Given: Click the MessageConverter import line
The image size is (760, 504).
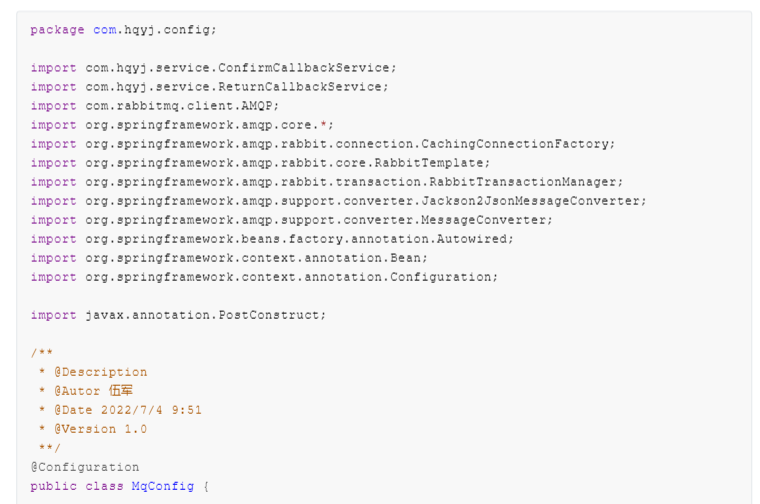Looking at the screenshot, I should point(291,220).
